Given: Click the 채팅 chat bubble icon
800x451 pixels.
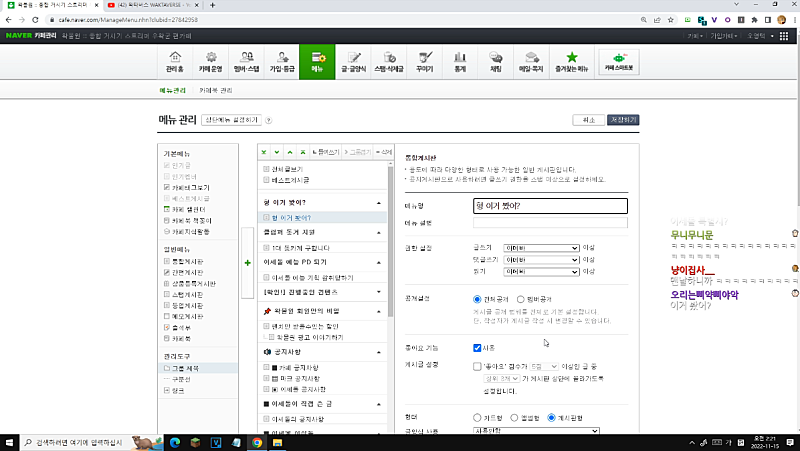Looking at the screenshot, I should tap(495, 62).
